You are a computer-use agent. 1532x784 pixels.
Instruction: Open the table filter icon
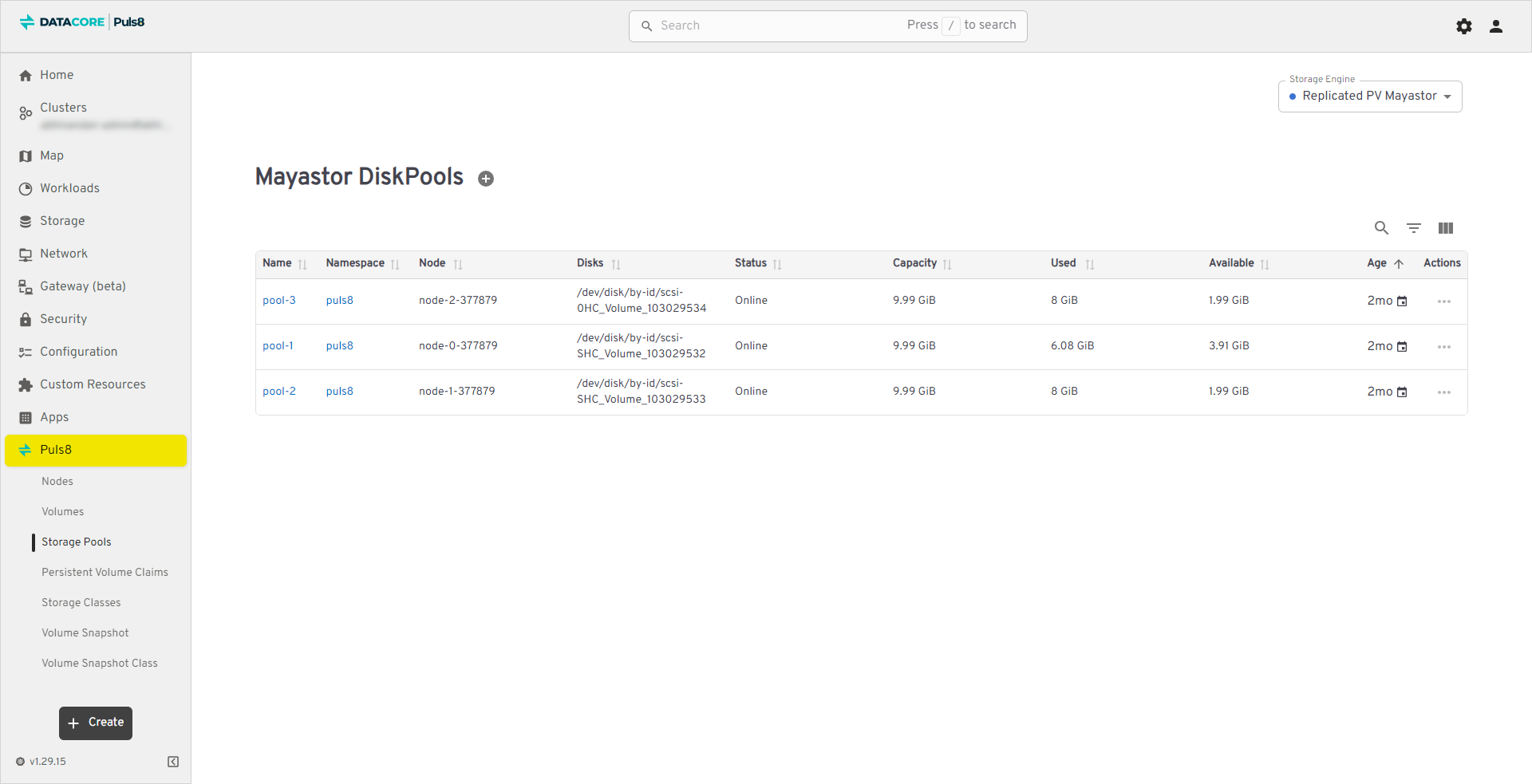pyautogui.click(x=1413, y=228)
